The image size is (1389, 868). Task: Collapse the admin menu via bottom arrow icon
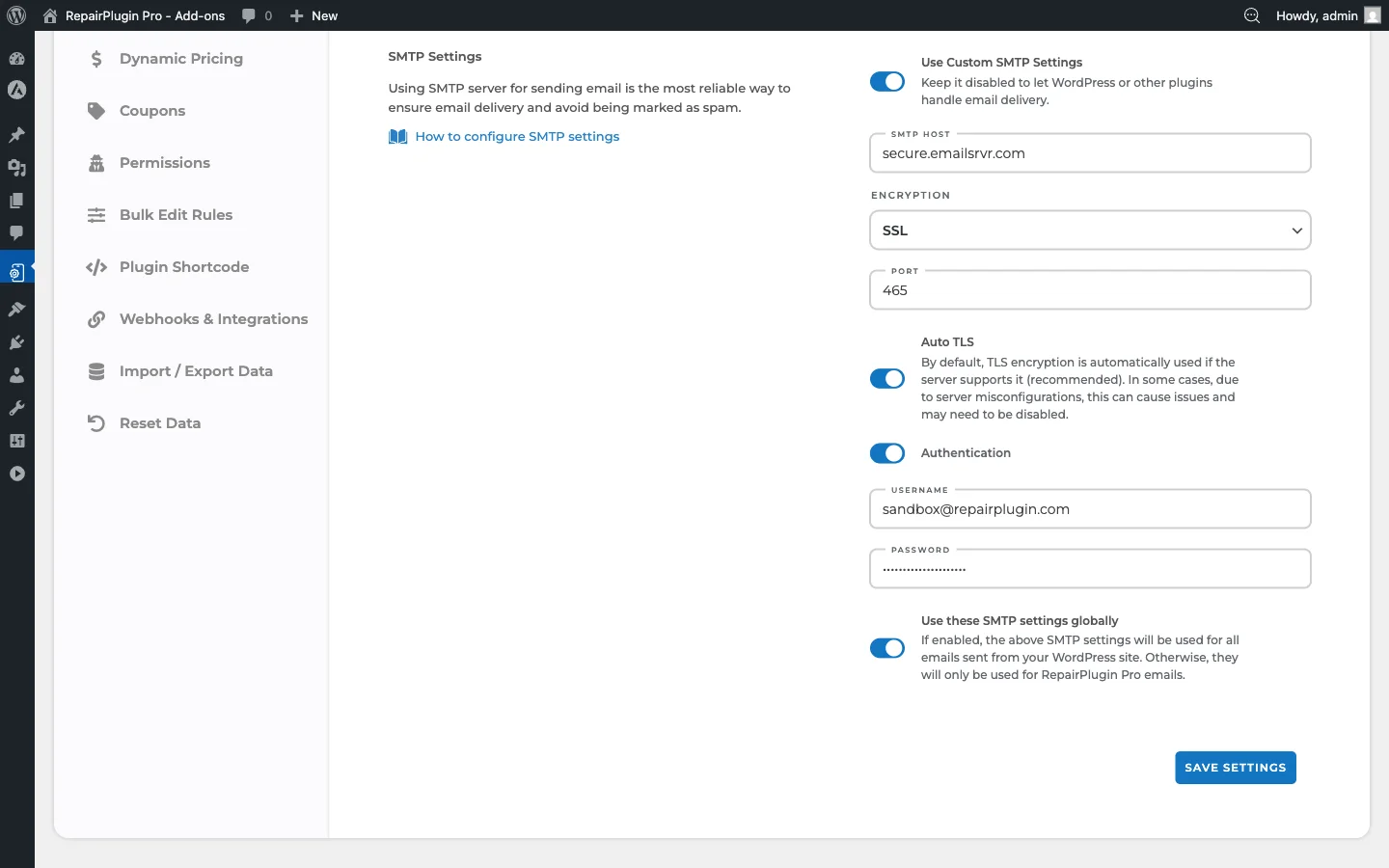point(16,474)
